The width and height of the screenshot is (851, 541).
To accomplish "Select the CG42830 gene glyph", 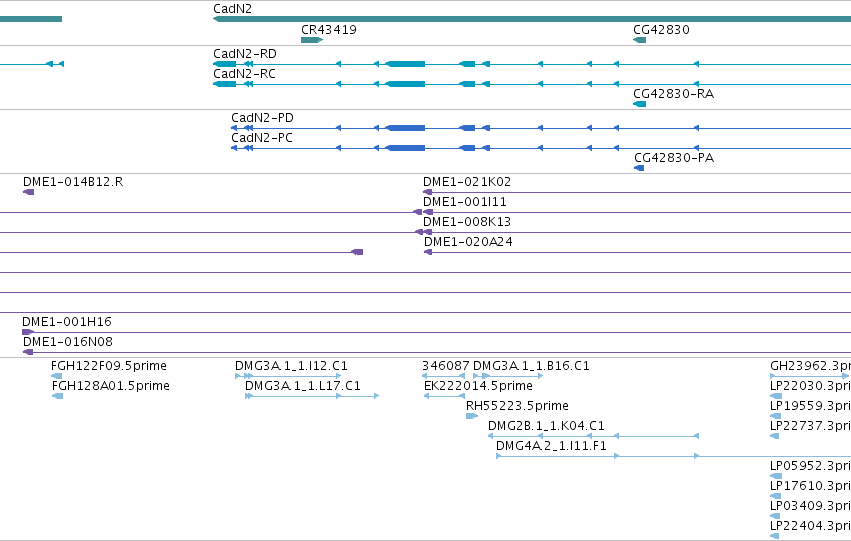I will pyautogui.click(x=639, y=40).
